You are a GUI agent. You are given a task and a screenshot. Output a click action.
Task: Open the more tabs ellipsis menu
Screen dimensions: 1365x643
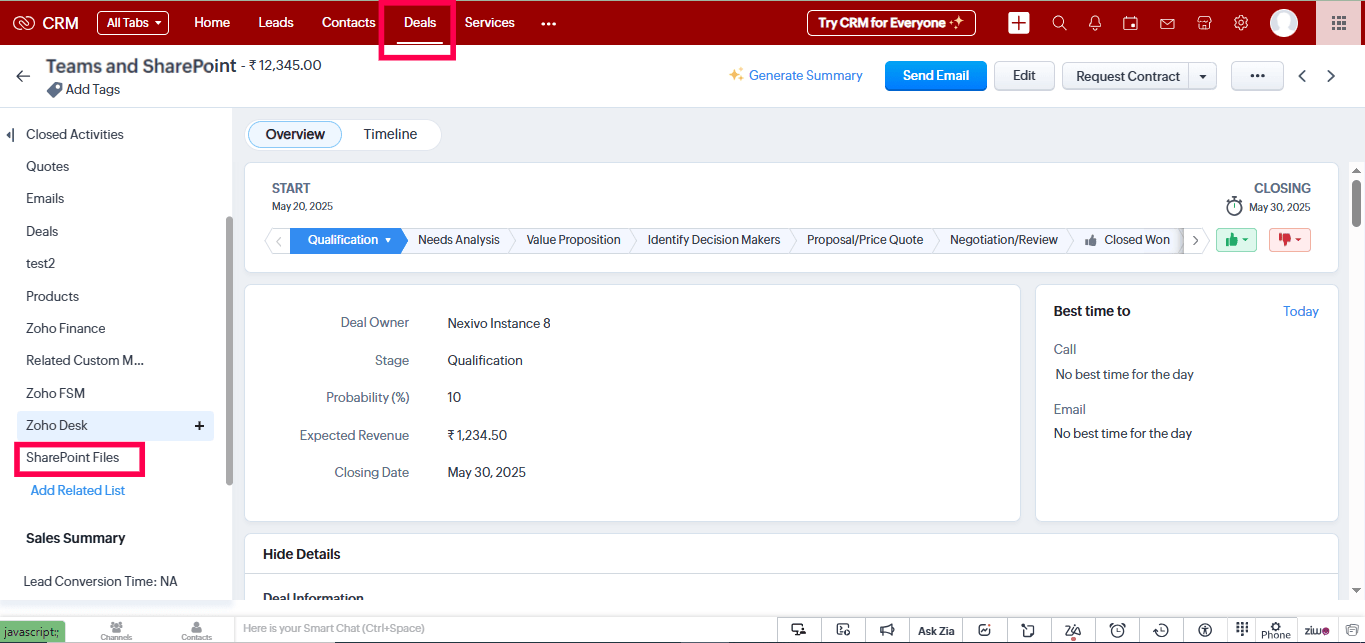click(548, 23)
